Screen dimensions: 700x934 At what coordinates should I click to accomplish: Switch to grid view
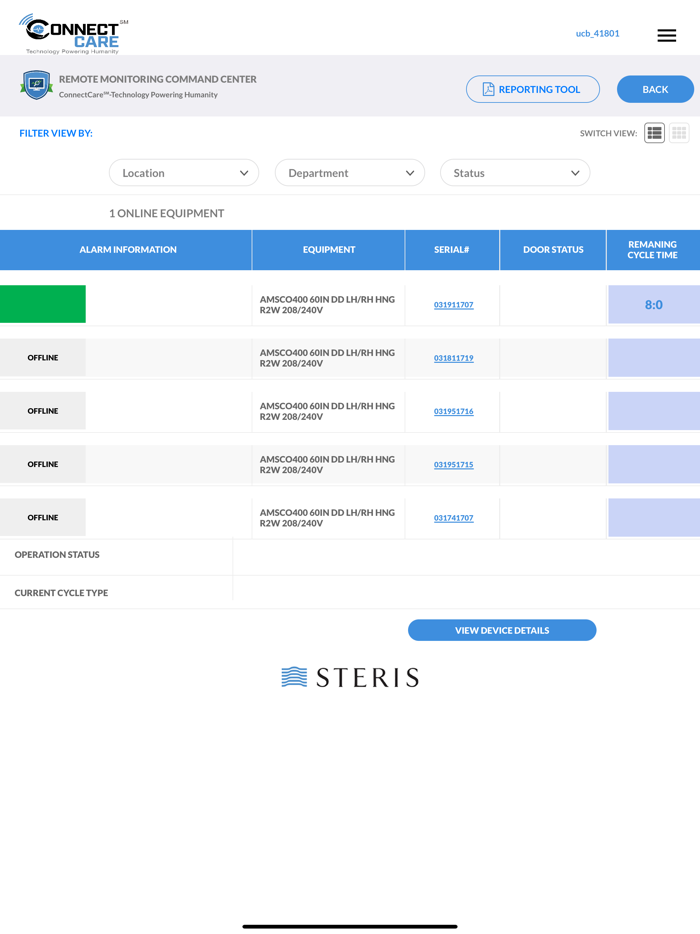click(679, 133)
